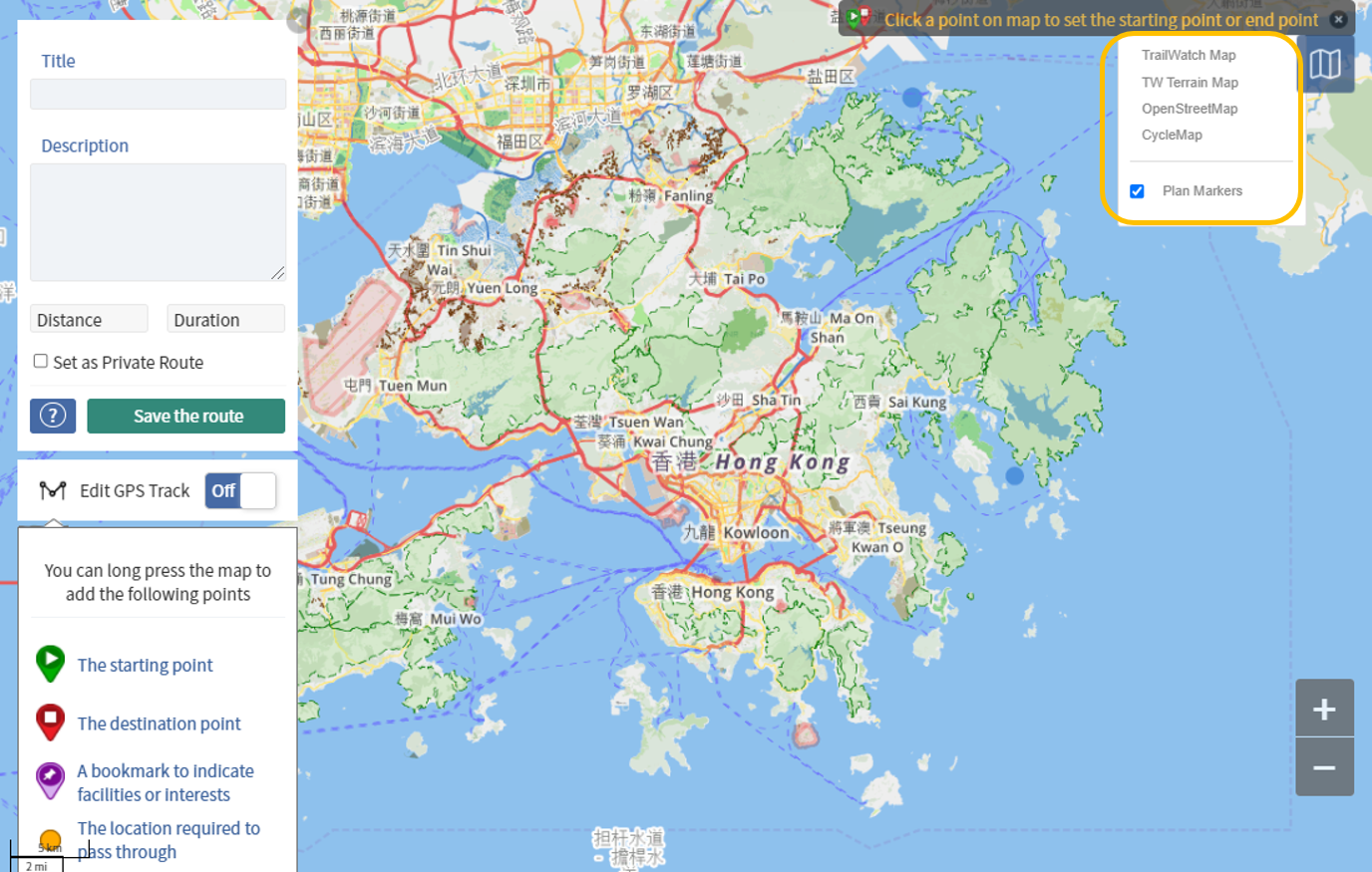The image size is (1372, 872).
Task: Click the zoom in plus button
Action: (1324, 709)
